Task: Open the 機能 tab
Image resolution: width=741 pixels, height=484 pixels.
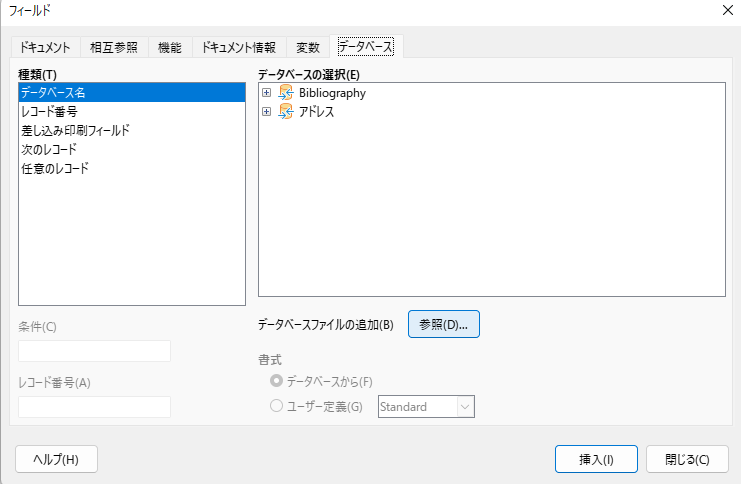Action: coord(170,47)
